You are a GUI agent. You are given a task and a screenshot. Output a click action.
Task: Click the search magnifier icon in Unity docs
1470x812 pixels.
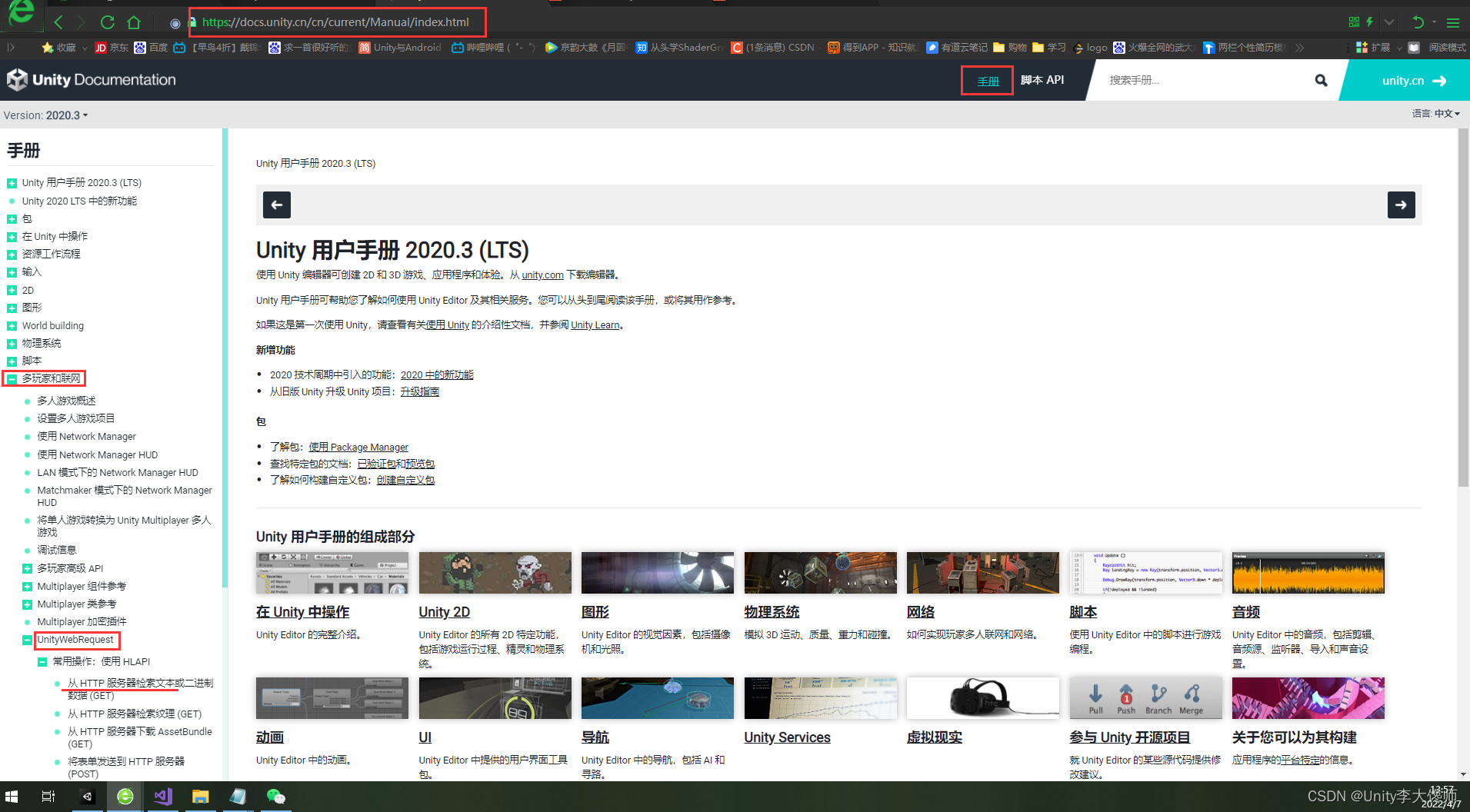[x=1321, y=80]
